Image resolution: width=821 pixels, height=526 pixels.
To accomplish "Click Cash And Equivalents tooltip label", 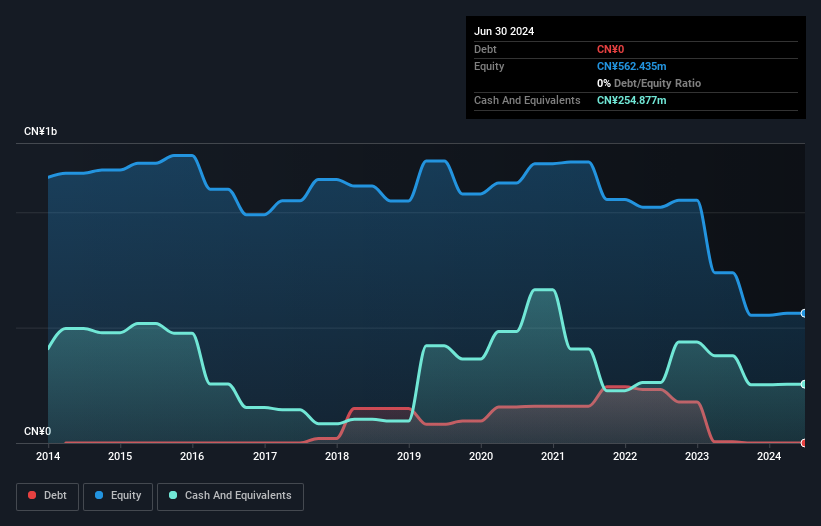I will coord(527,100).
